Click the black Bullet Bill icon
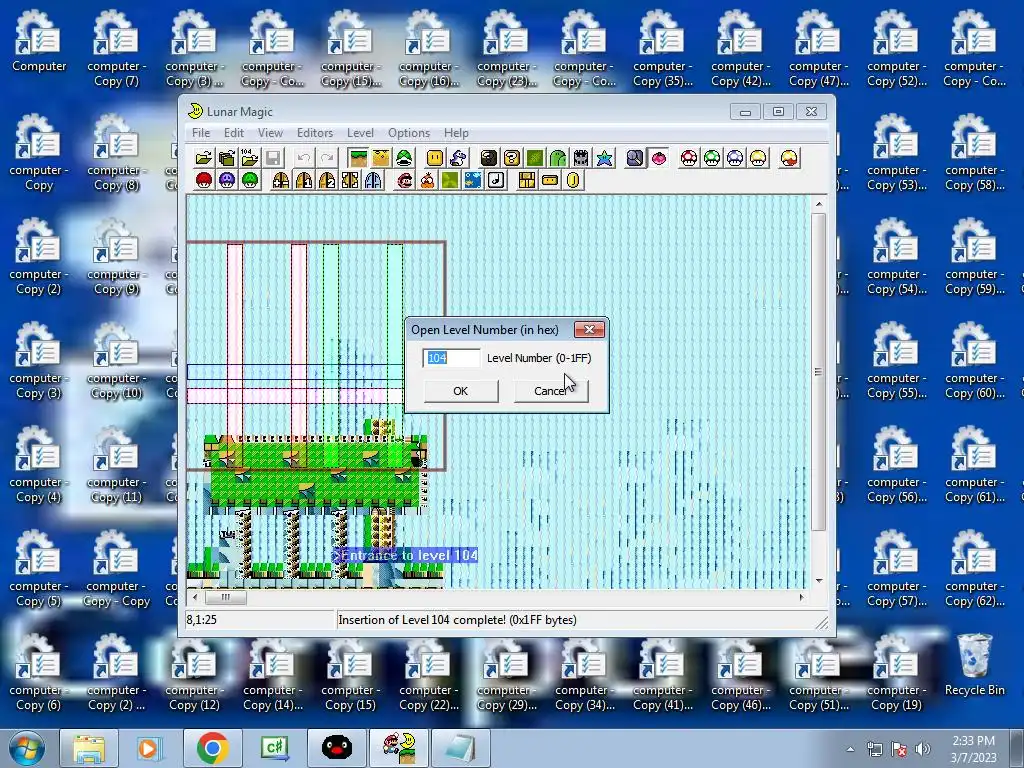The width and height of the screenshot is (1024, 768). (x=488, y=158)
